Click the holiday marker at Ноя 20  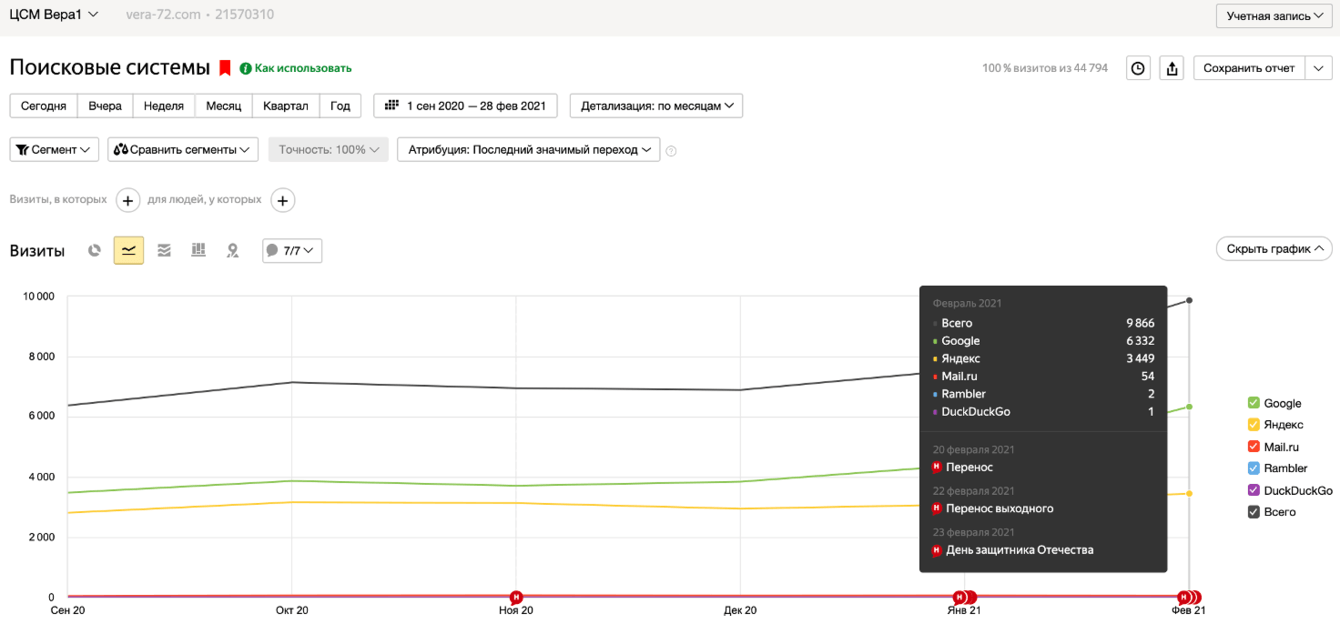click(x=516, y=597)
